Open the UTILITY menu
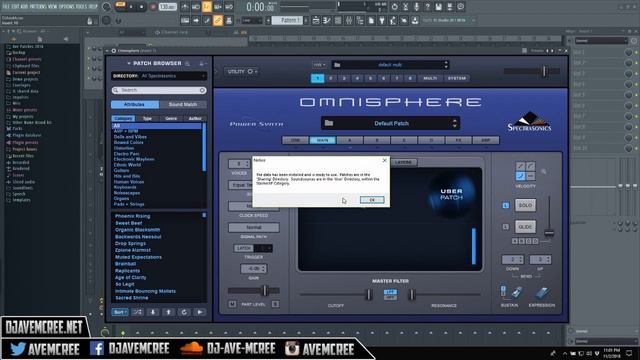640x360 pixels. pos(242,71)
